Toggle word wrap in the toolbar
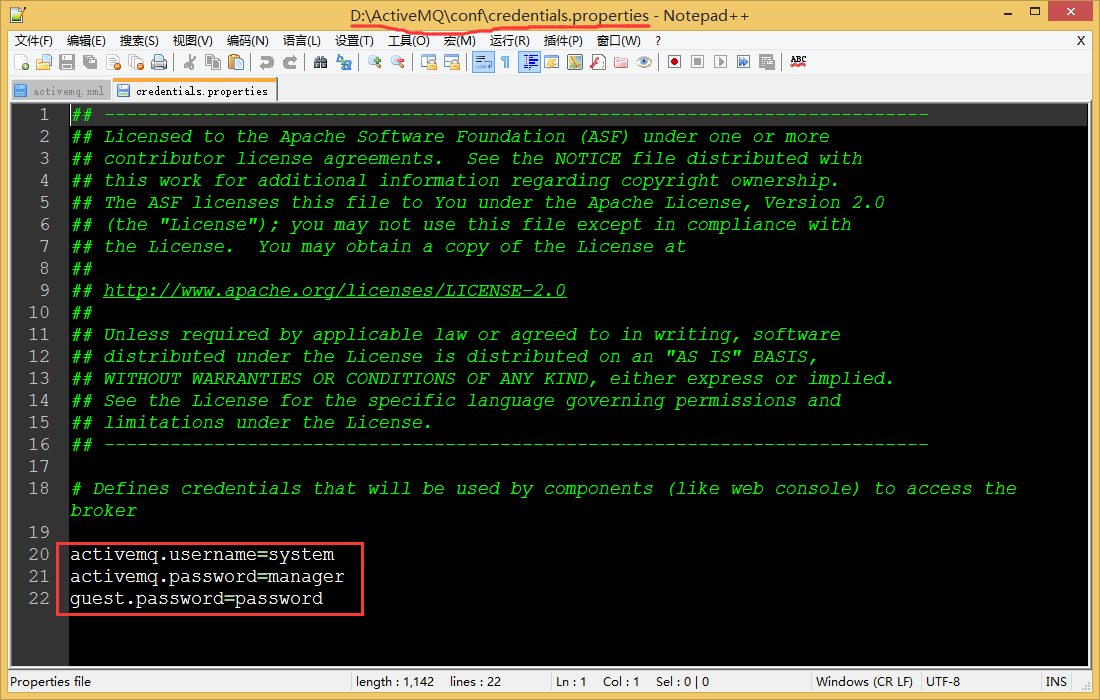The width and height of the screenshot is (1100, 700). (x=483, y=62)
